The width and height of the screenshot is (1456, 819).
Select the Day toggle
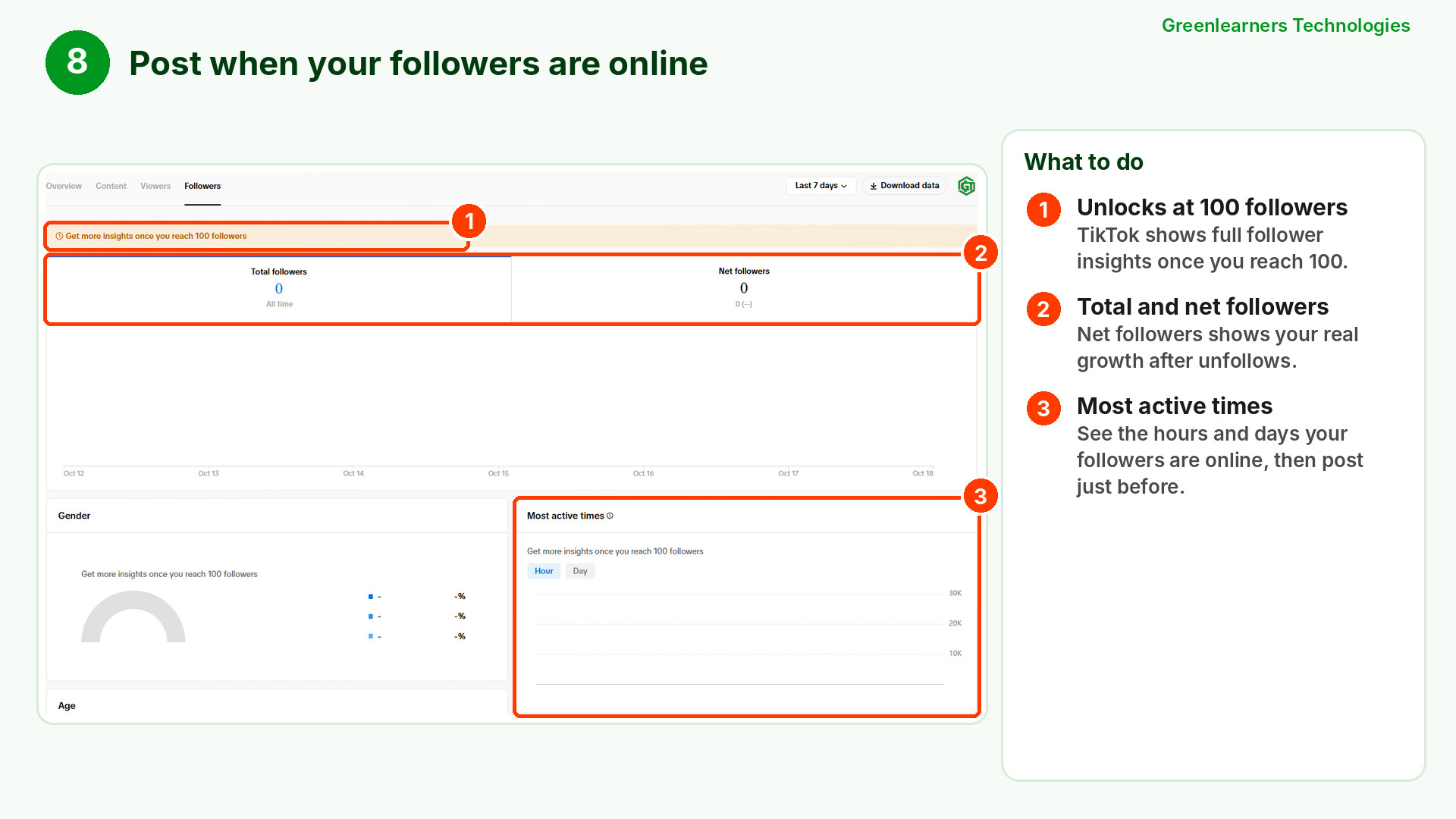580,571
